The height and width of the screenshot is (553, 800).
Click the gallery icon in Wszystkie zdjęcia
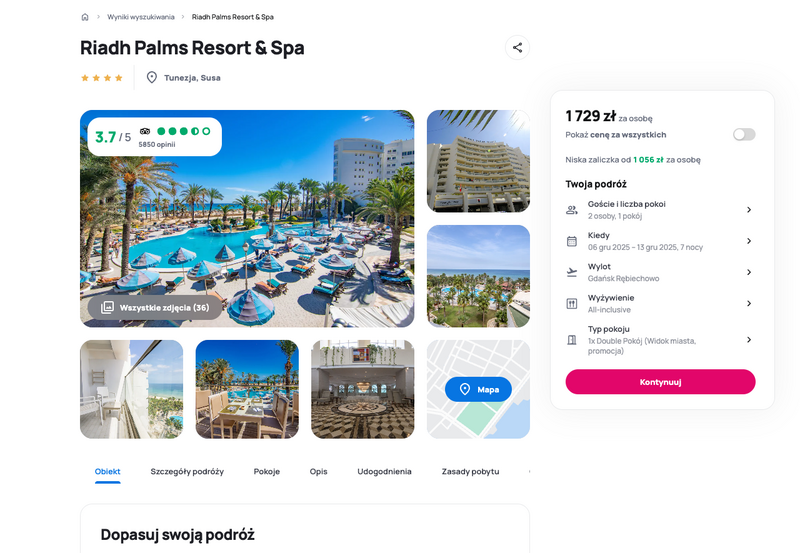107,308
